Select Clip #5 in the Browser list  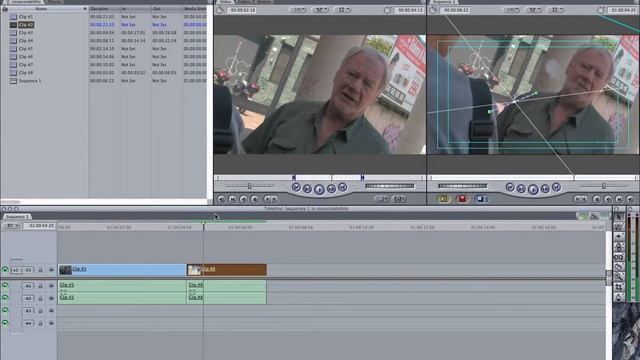tap(26, 49)
